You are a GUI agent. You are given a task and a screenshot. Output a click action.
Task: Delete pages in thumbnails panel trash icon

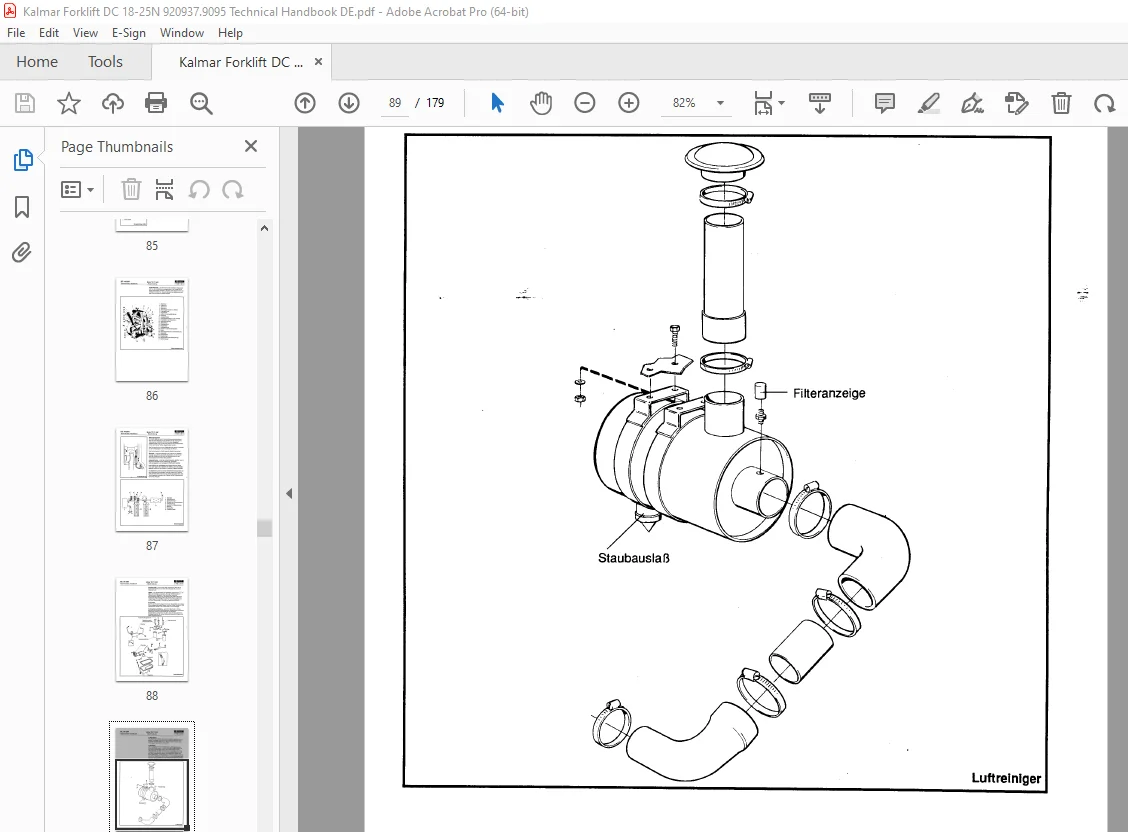131,190
